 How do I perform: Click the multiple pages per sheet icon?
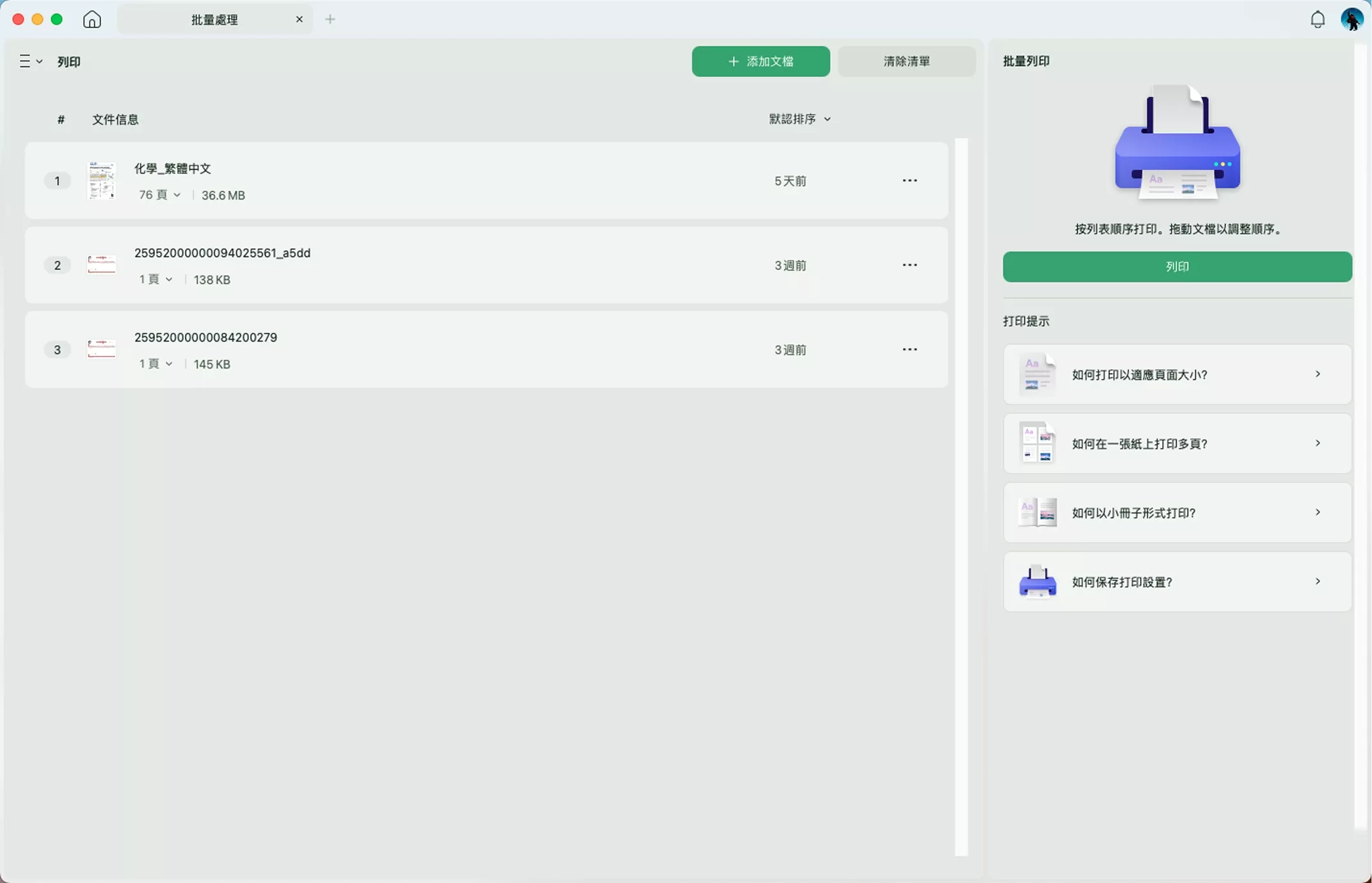click(1037, 443)
